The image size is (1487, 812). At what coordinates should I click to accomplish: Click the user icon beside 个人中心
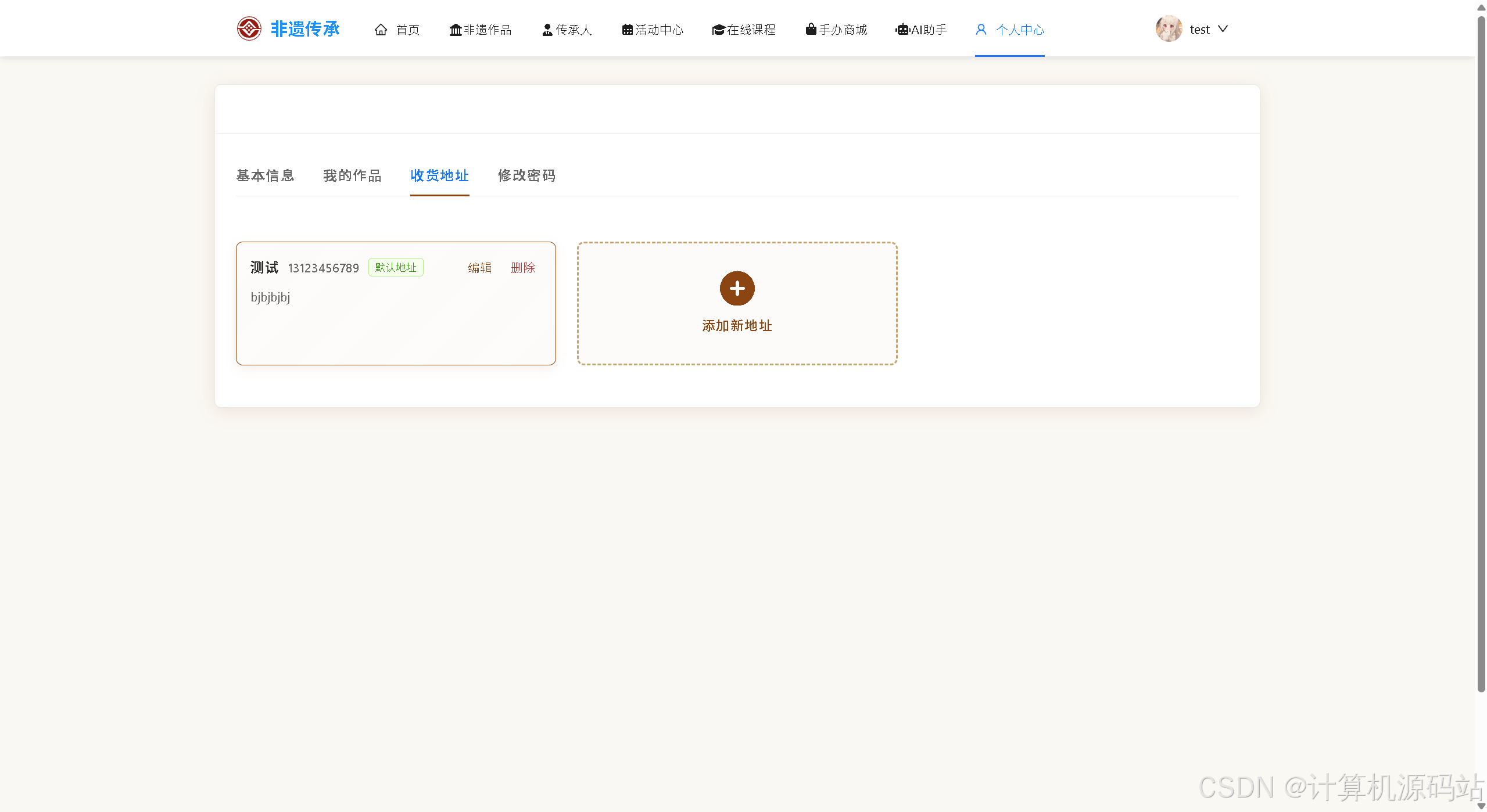click(x=981, y=30)
